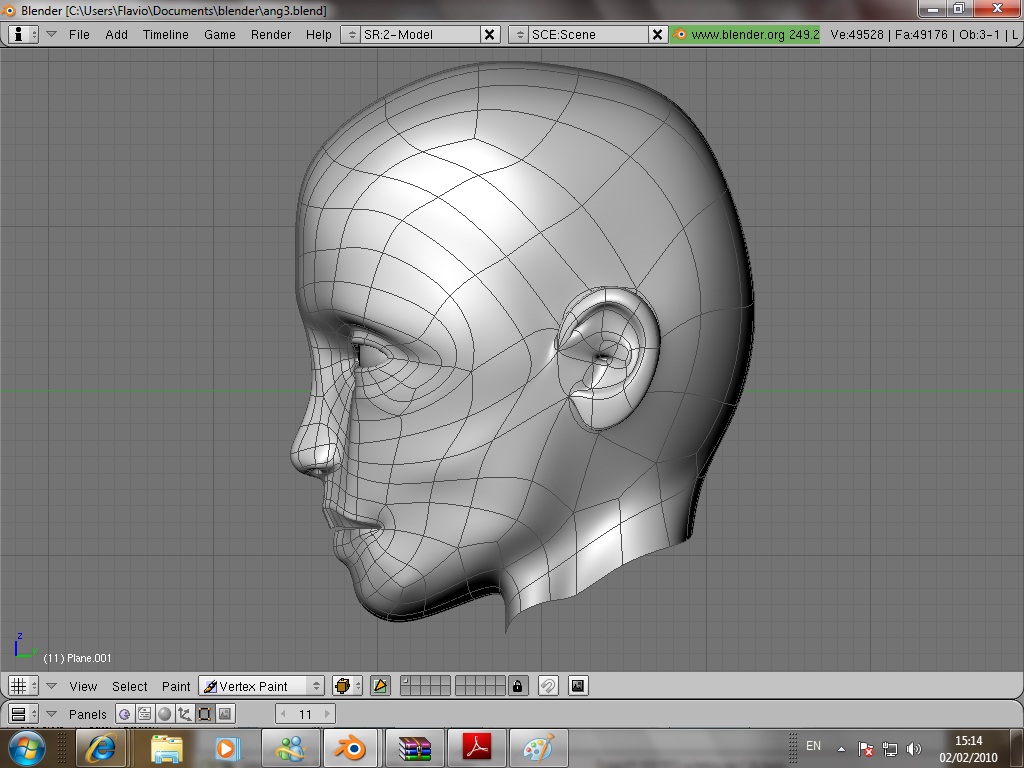Click the www.blender.org 249.2 link

746,34
